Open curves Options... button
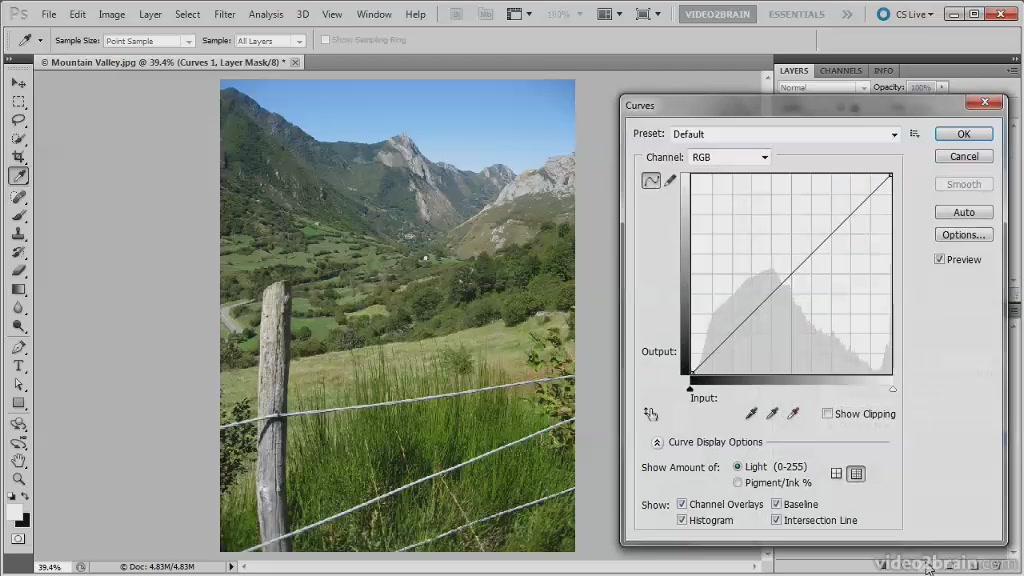Image resolution: width=1024 pixels, height=576 pixels. click(x=964, y=234)
